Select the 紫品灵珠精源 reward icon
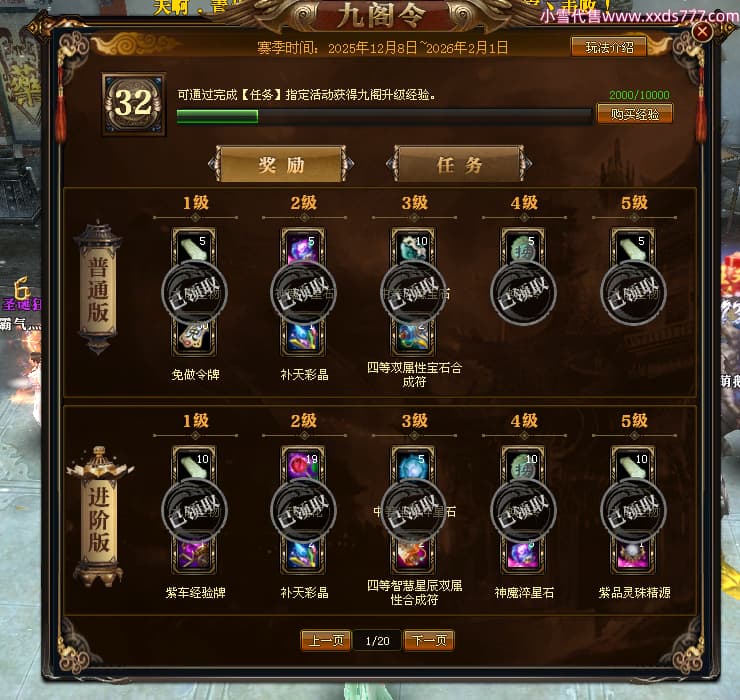 pos(633,556)
